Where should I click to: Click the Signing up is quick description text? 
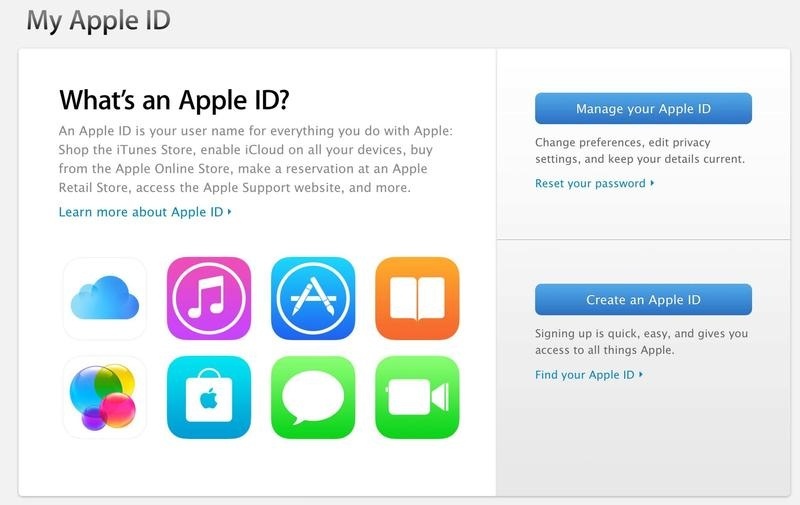(x=641, y=342)
